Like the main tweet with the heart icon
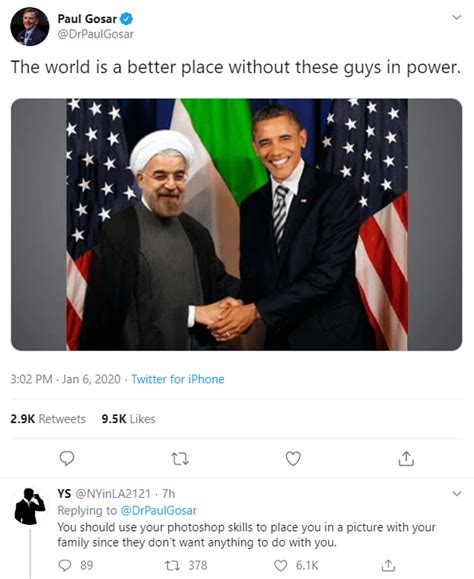This screenshot has height=579, width=474. coord(293,459)
